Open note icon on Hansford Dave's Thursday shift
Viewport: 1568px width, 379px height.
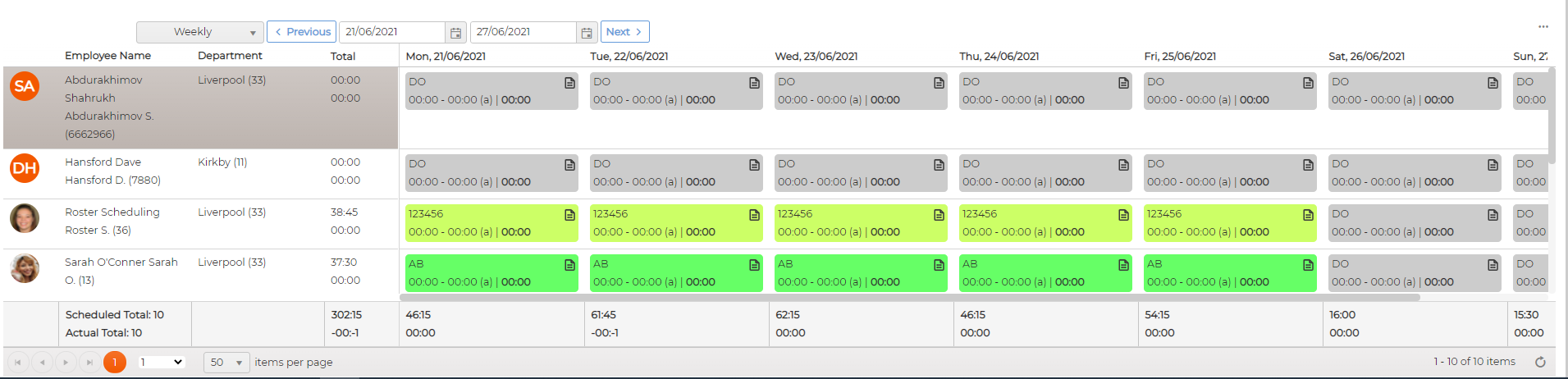coord(1123,165)
